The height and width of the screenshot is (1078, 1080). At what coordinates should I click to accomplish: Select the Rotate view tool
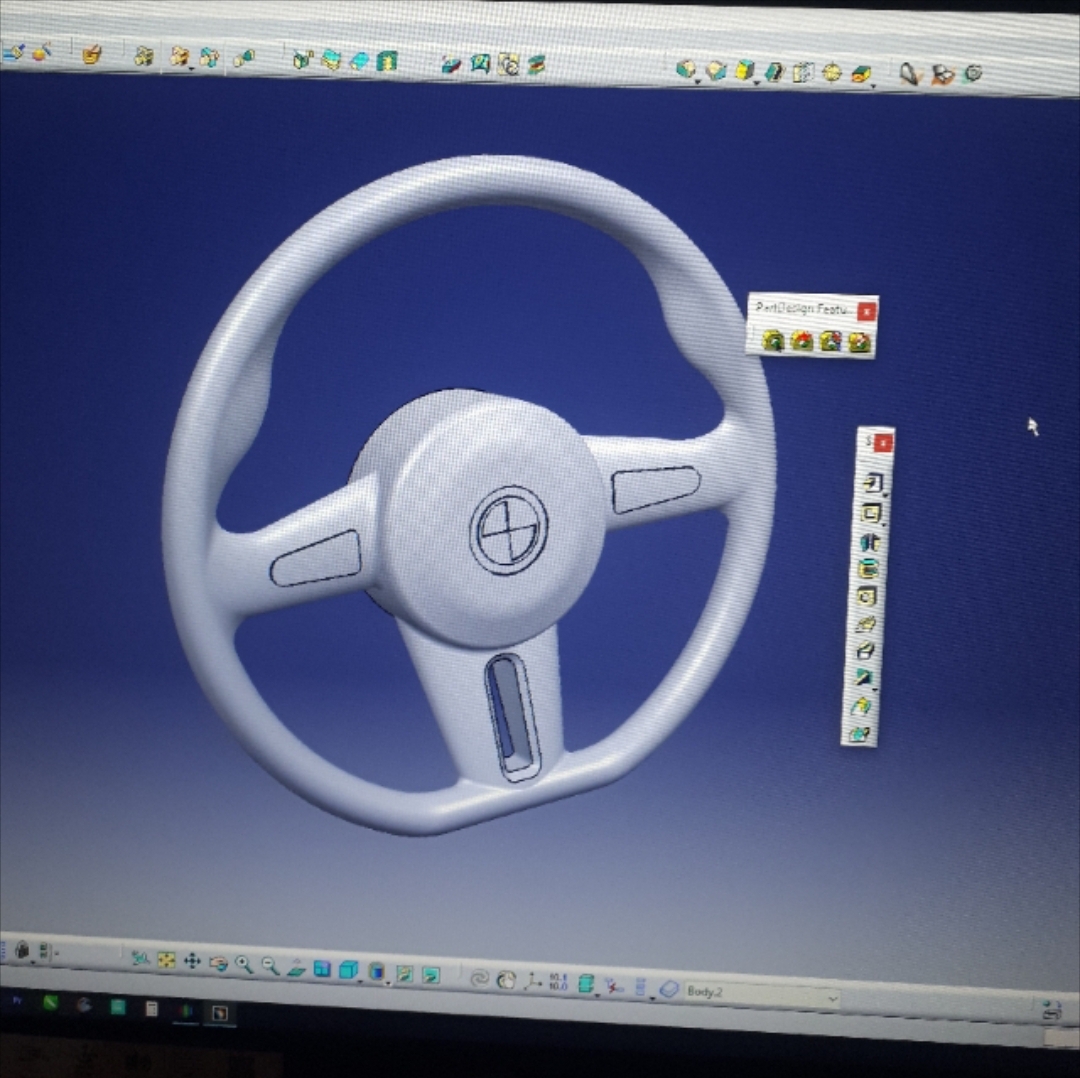pyautogui.click(x=218, y=963)
